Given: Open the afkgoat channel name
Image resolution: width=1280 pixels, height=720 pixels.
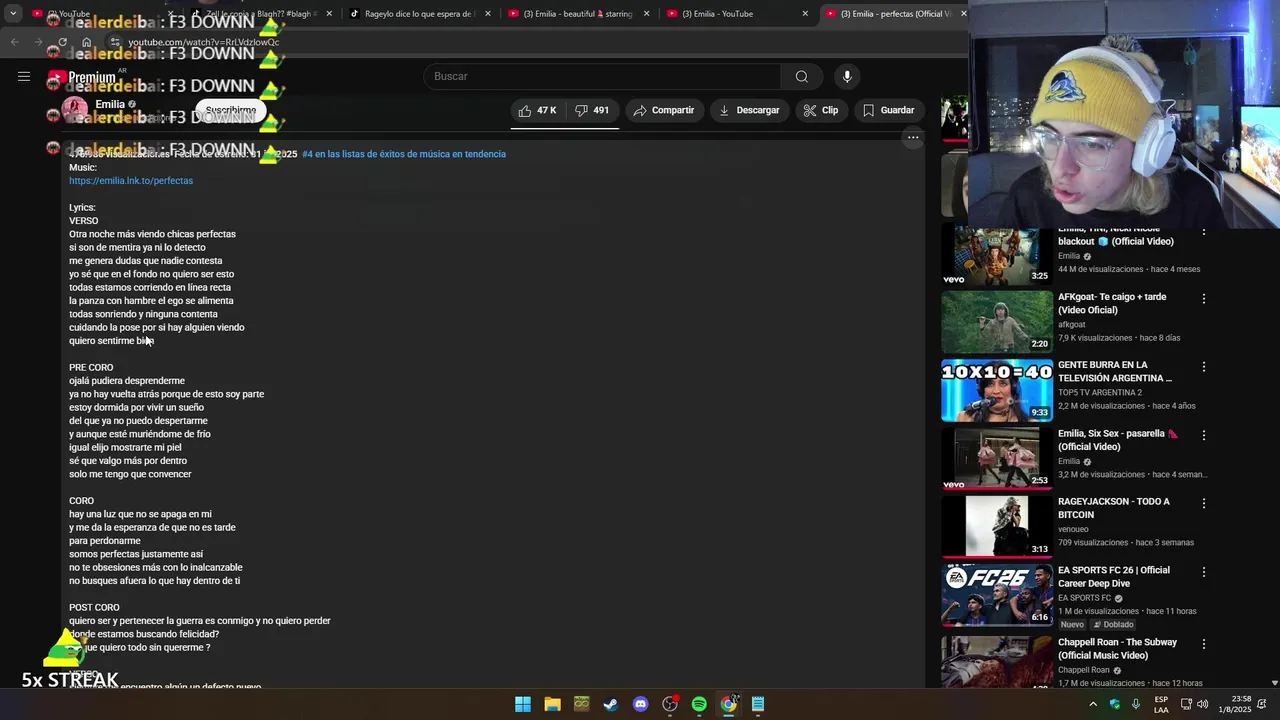Looking at the screenshot, I should [1072, 325].
